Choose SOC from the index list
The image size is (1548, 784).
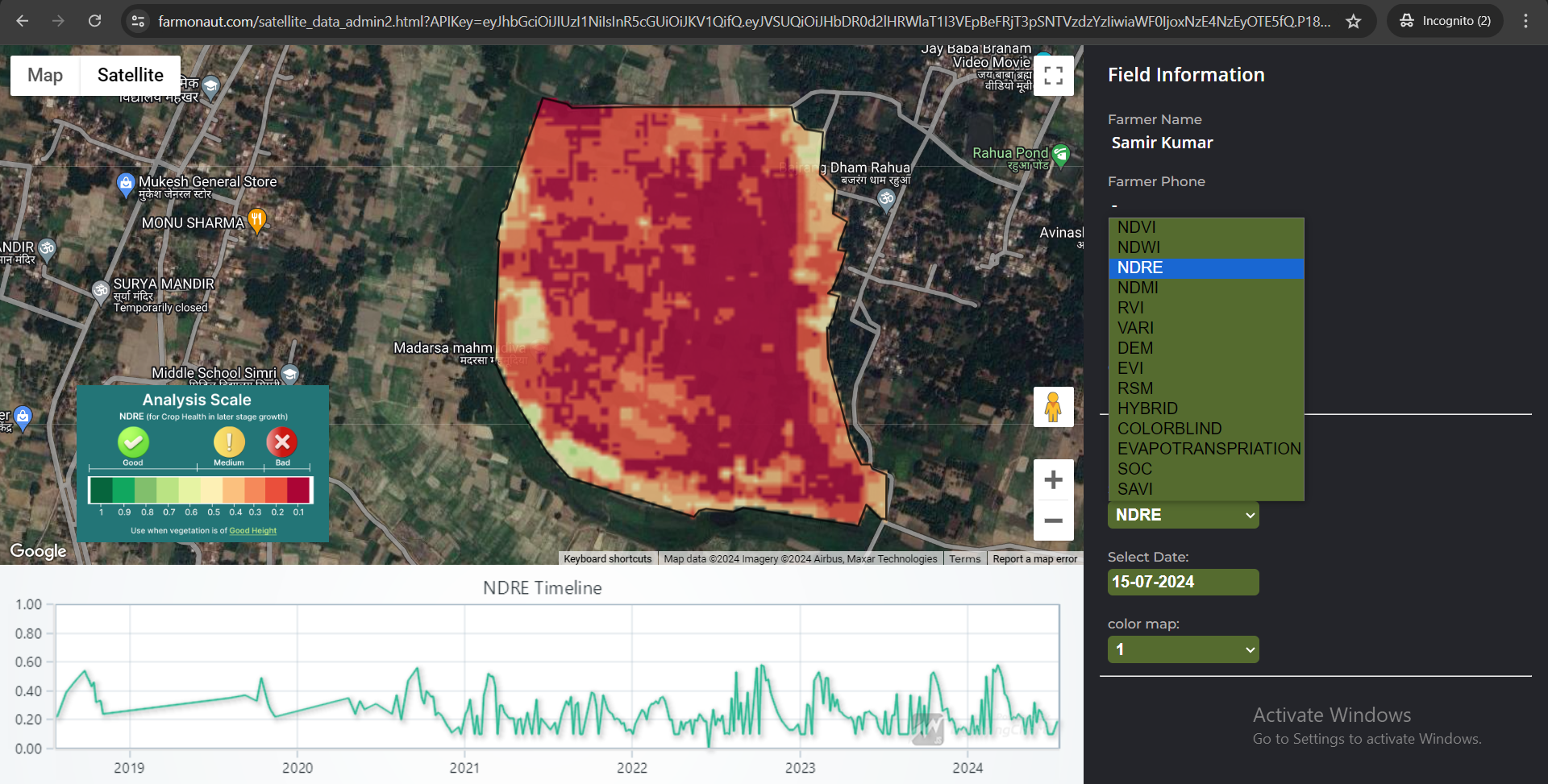(x=1206, y=469)
